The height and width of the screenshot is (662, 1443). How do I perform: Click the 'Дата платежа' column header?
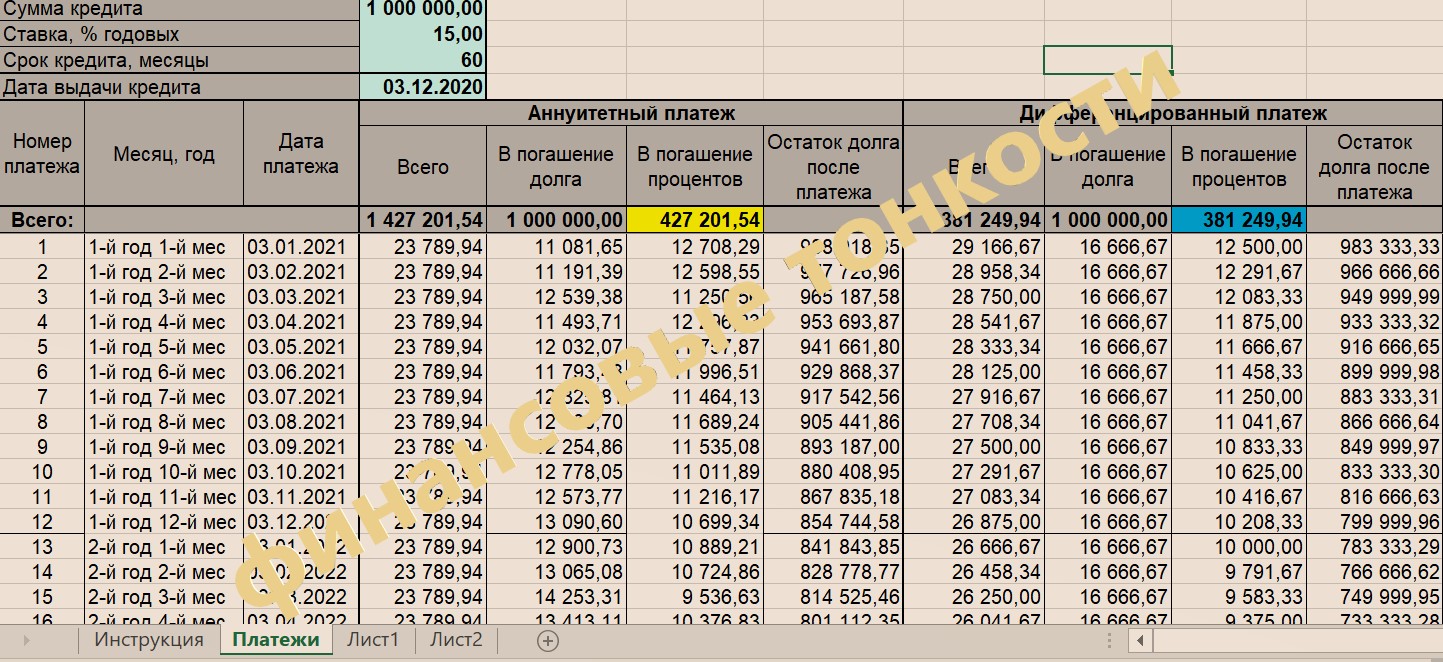point(301,154)
